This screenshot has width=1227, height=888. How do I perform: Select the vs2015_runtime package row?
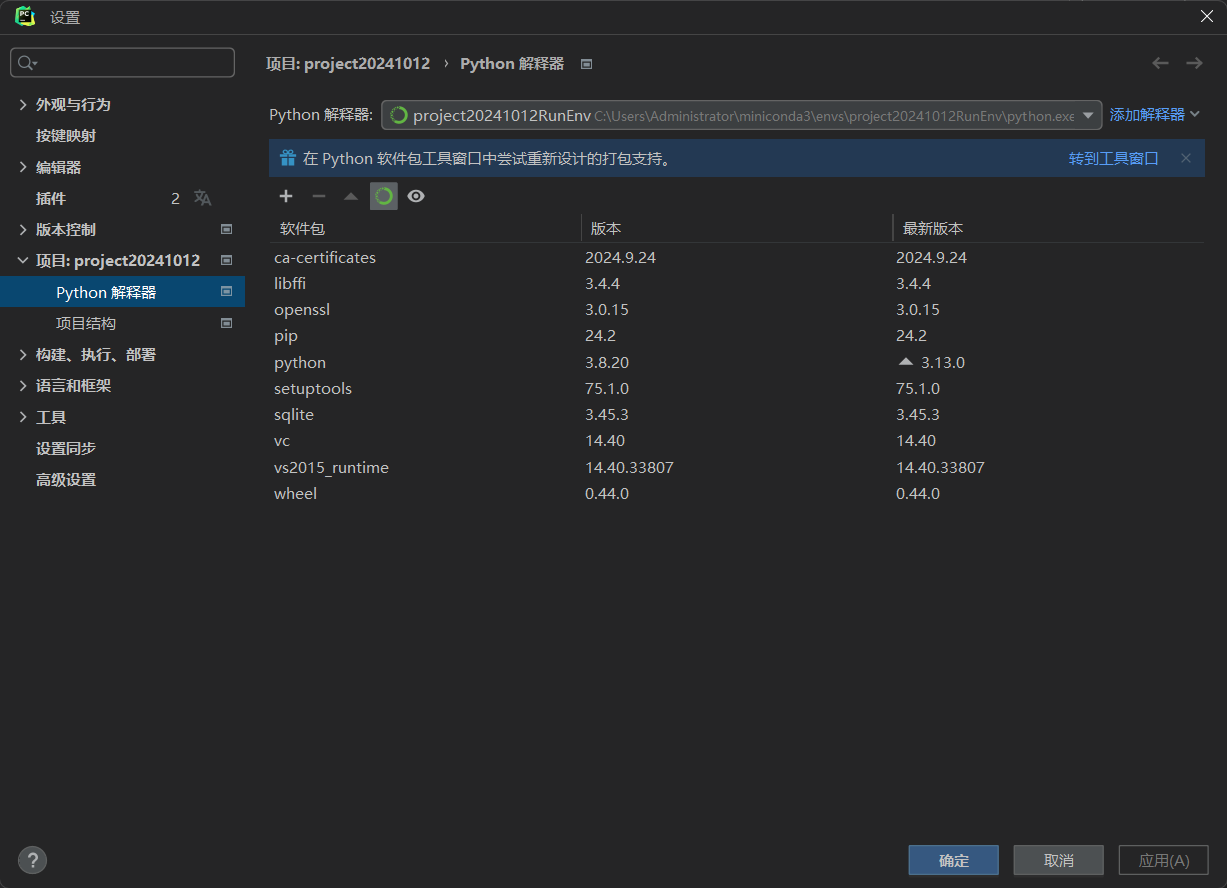point(737,467)
